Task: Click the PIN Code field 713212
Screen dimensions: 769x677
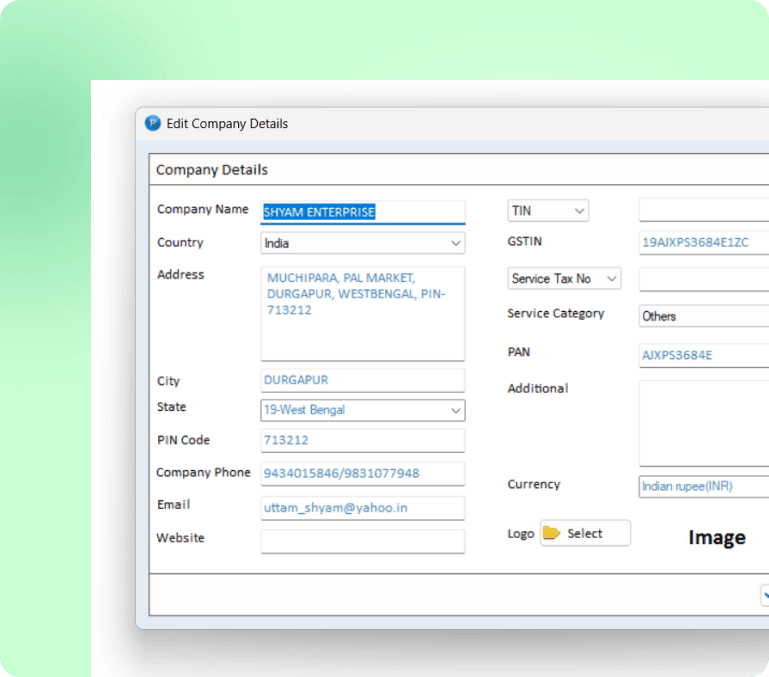Action: (x=362, y=440)
